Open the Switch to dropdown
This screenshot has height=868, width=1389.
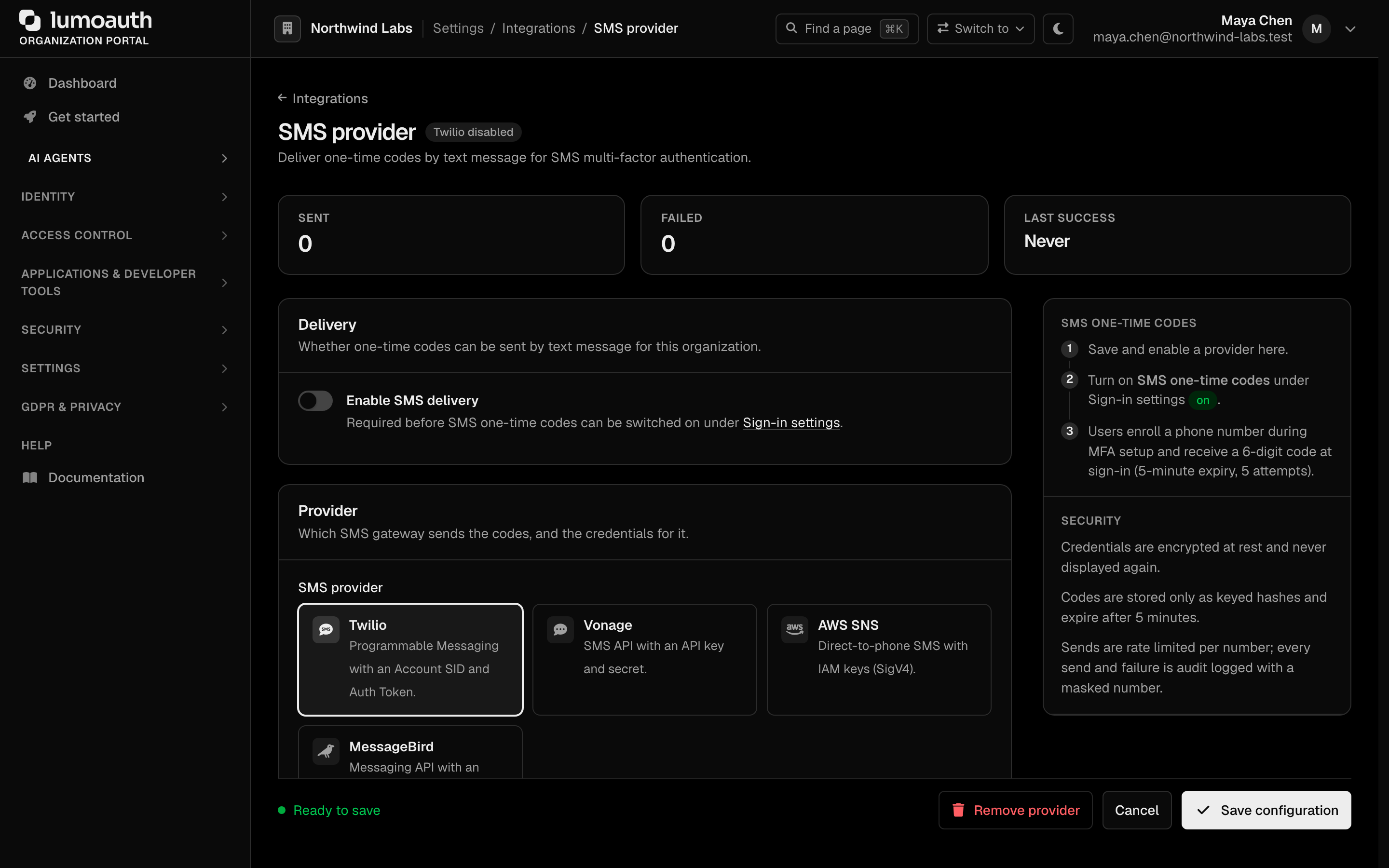coord(980,28)
